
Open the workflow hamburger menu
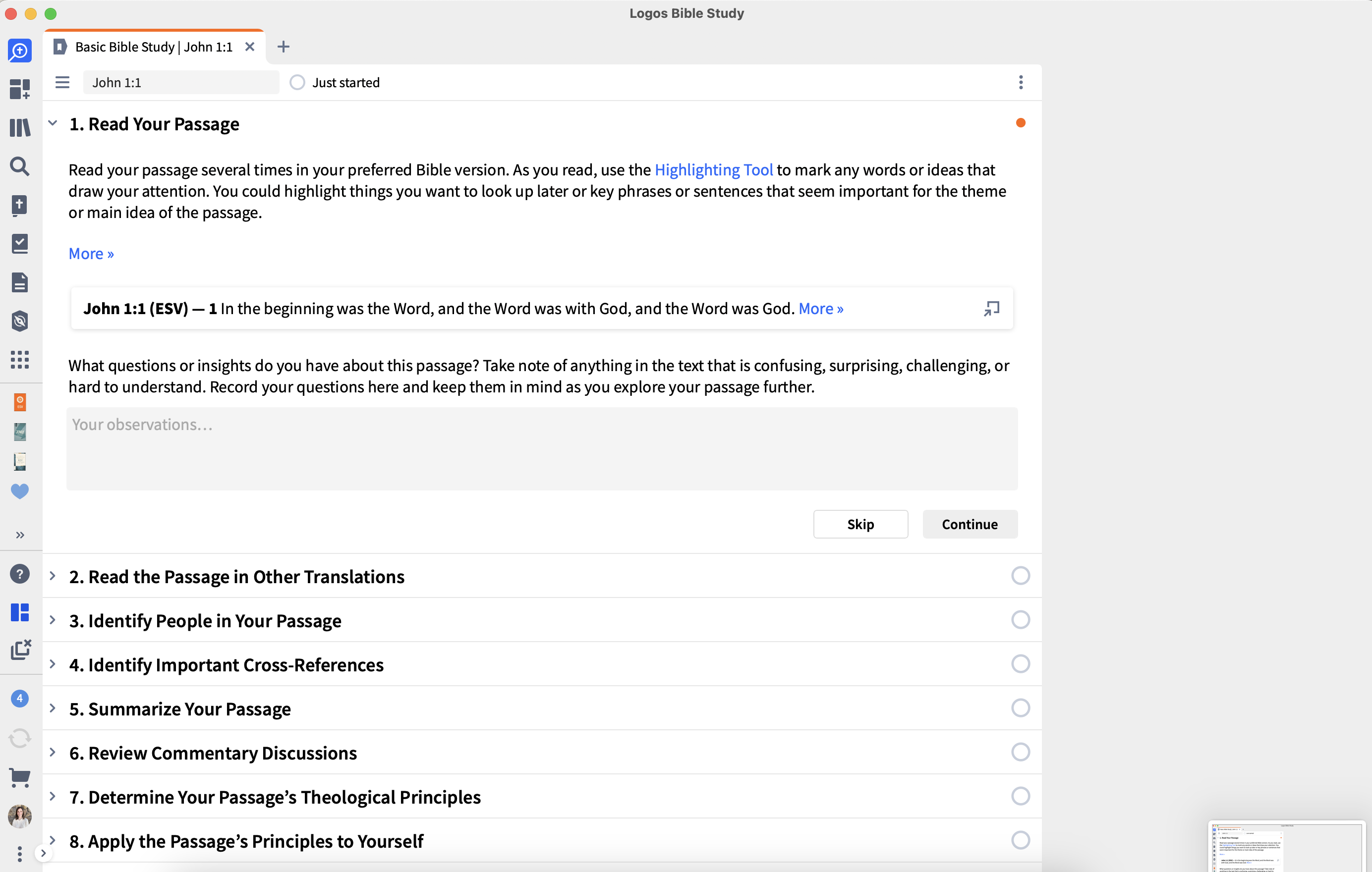click(62, 83)
